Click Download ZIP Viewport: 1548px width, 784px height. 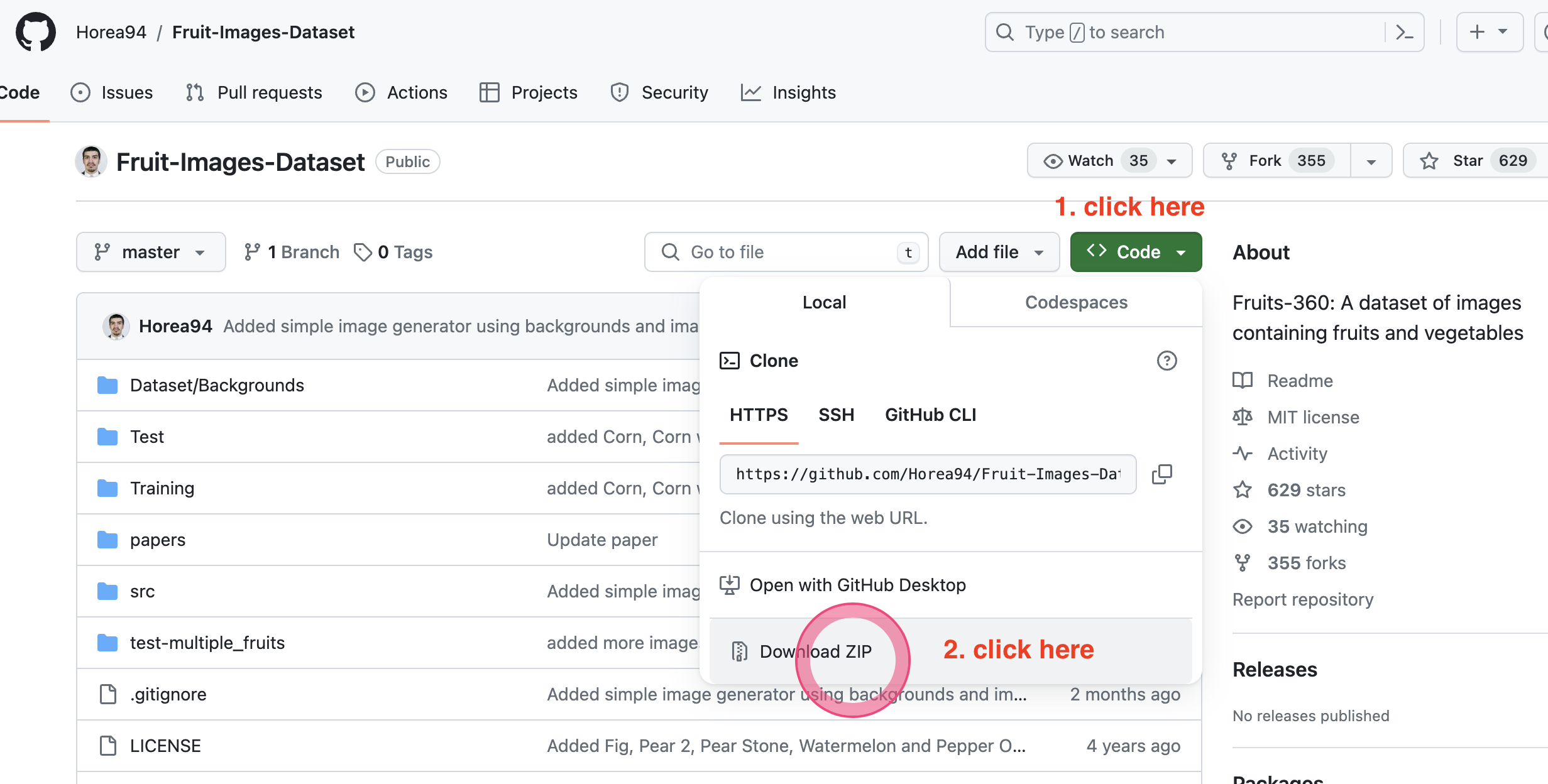[815, 651]
